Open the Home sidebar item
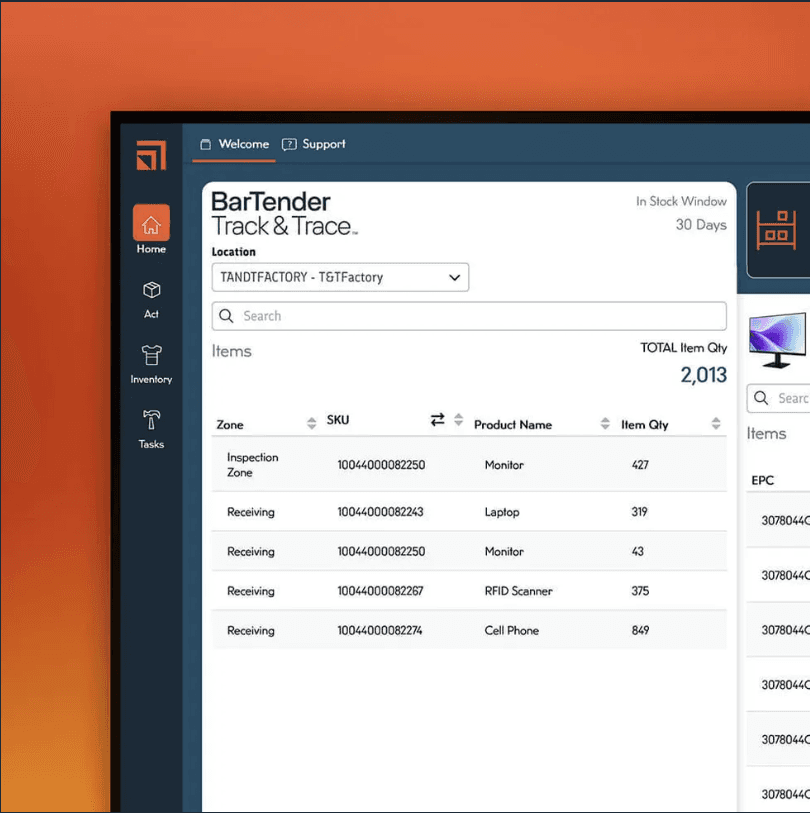This screenshot has width=810, height=813. coord(151,229)
